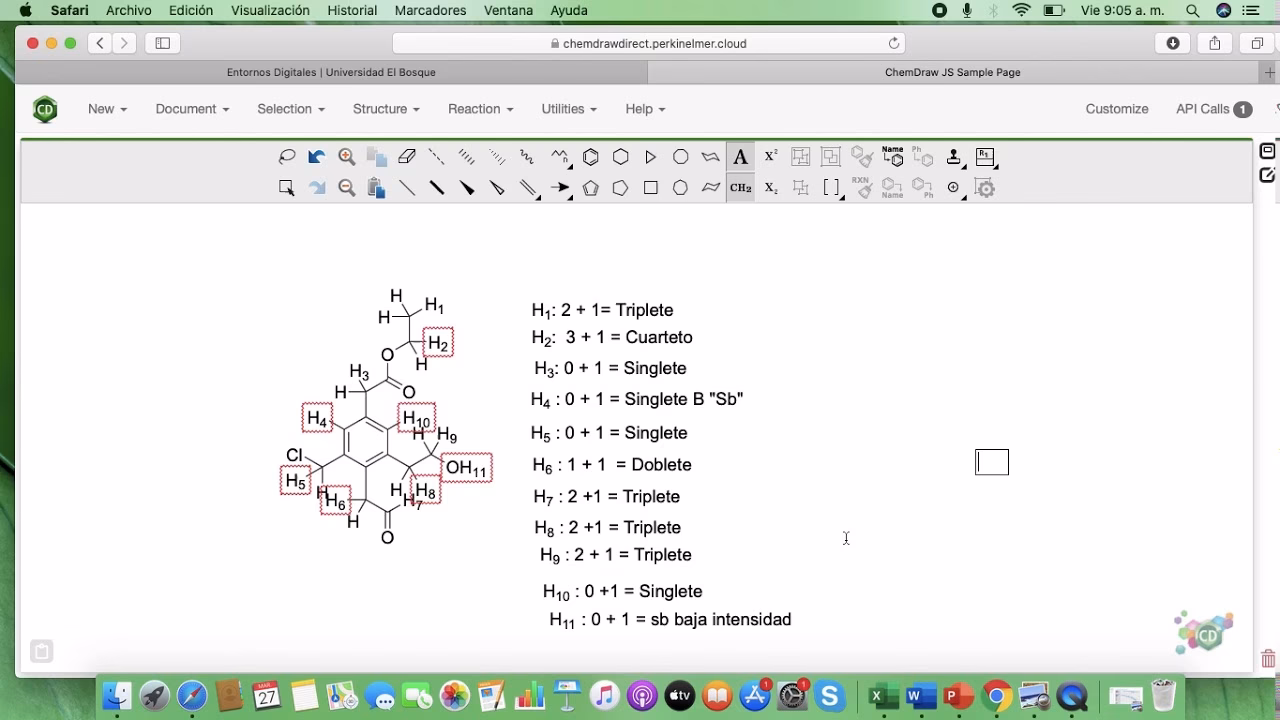1280x720 pixels.
Task: Toggle the Text tool (A)
Action: pos(740,157)
